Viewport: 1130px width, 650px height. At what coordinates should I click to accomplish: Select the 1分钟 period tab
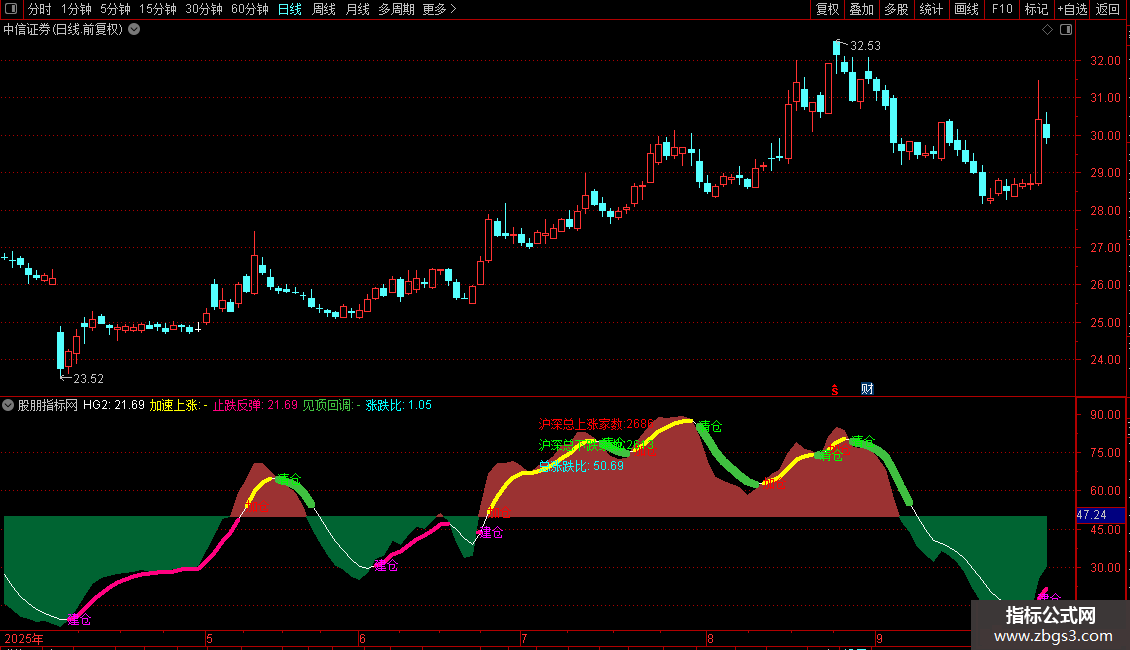click(76, 9)
